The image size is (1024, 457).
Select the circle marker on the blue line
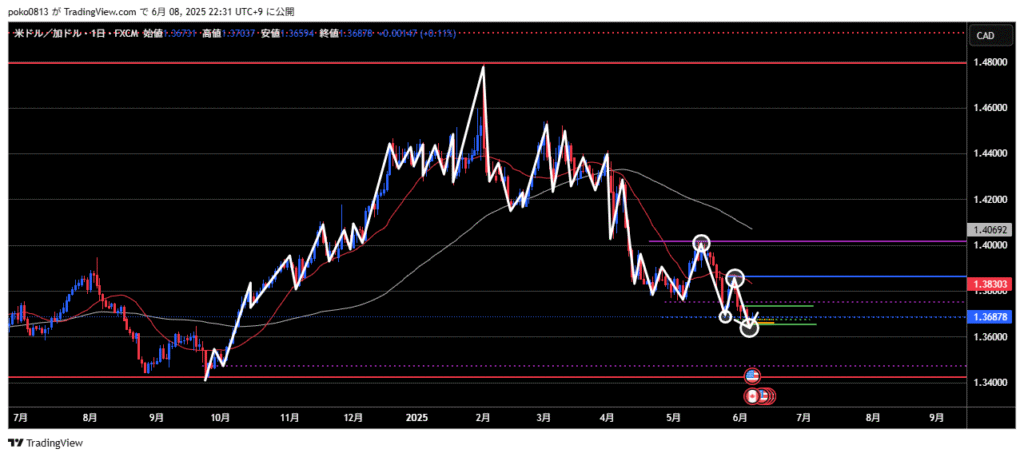pos(735,277)
